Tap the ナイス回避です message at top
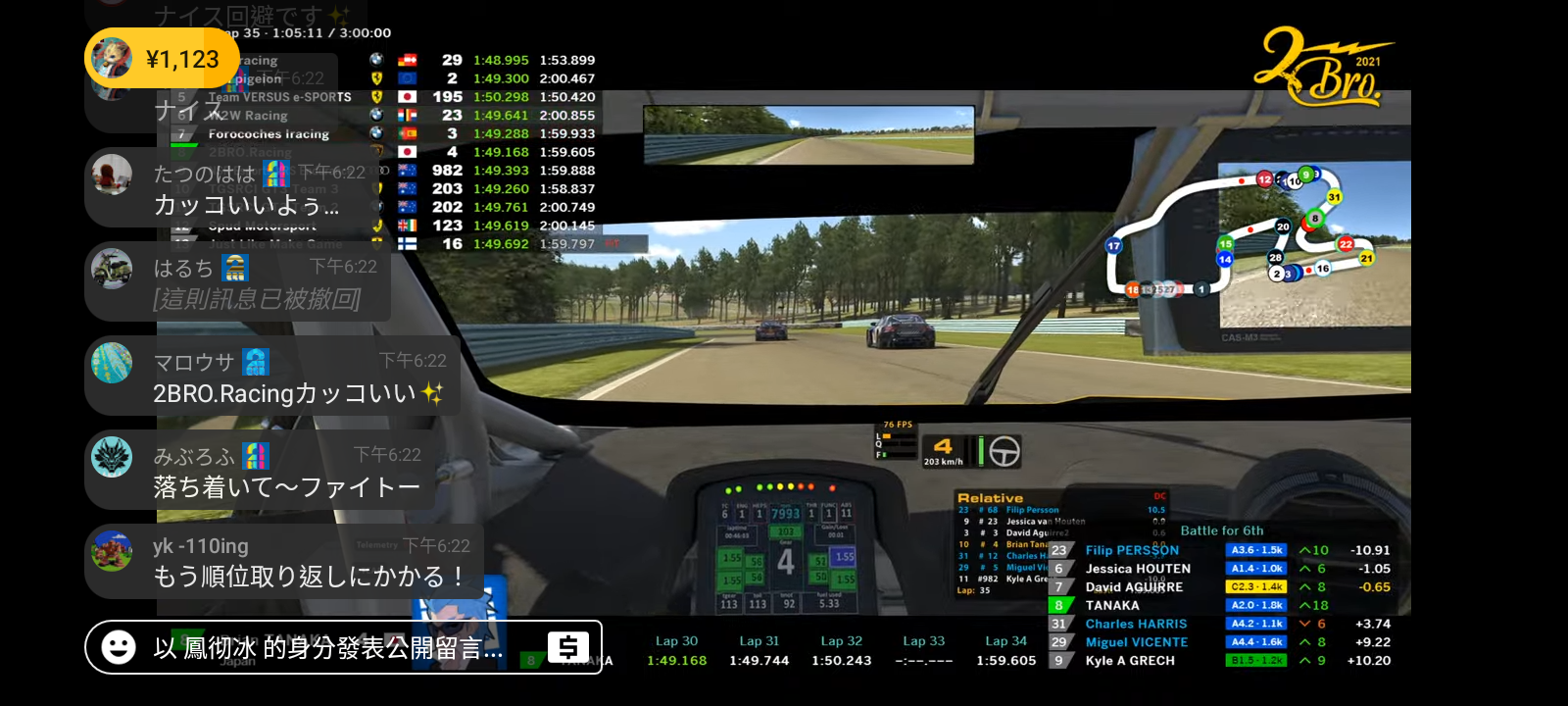This screenshot has width=1568, height=706. click(251, 15)
